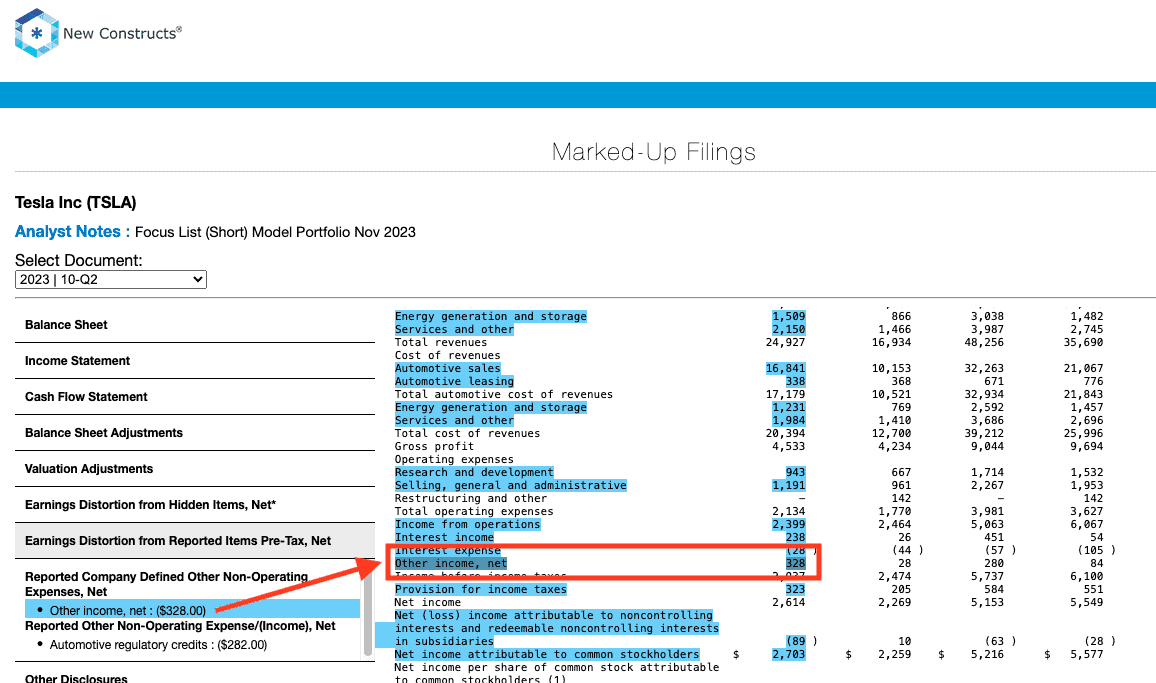Click highlighted 'Automotive leasing' cost line item
Viewport: 1156px width, 683px height.
coord(454,381)
